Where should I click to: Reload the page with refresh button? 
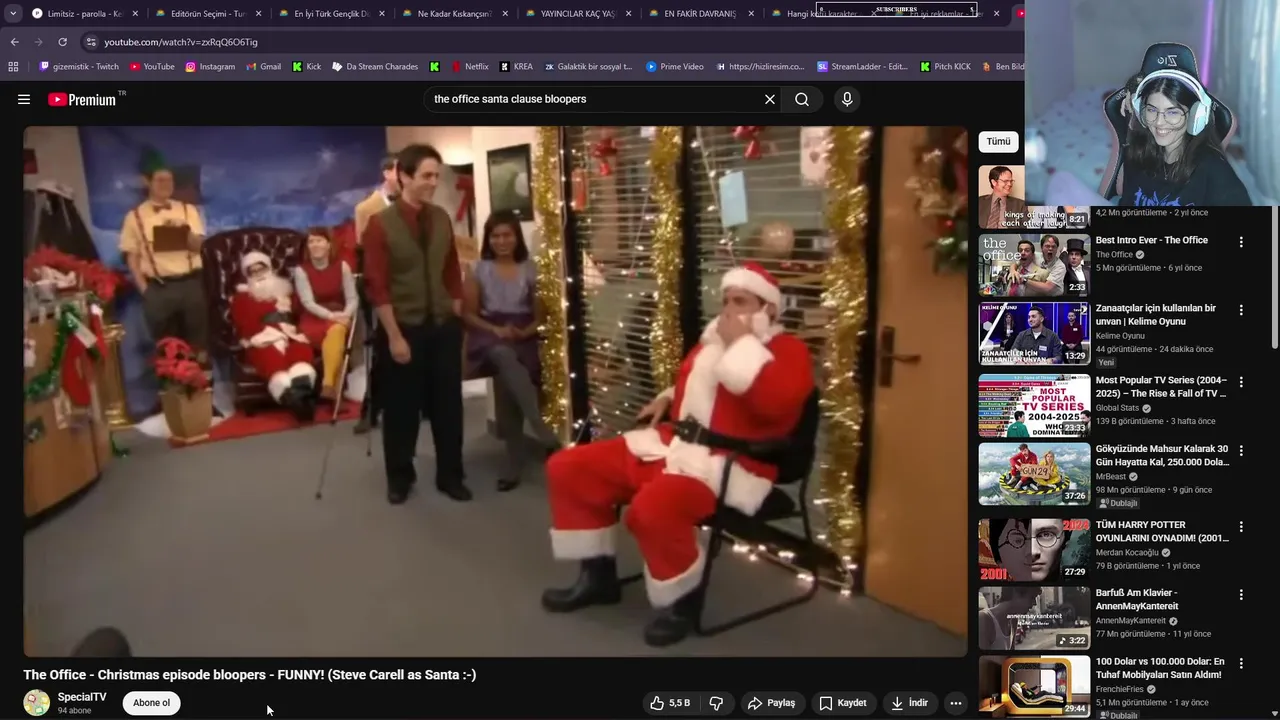62,42
